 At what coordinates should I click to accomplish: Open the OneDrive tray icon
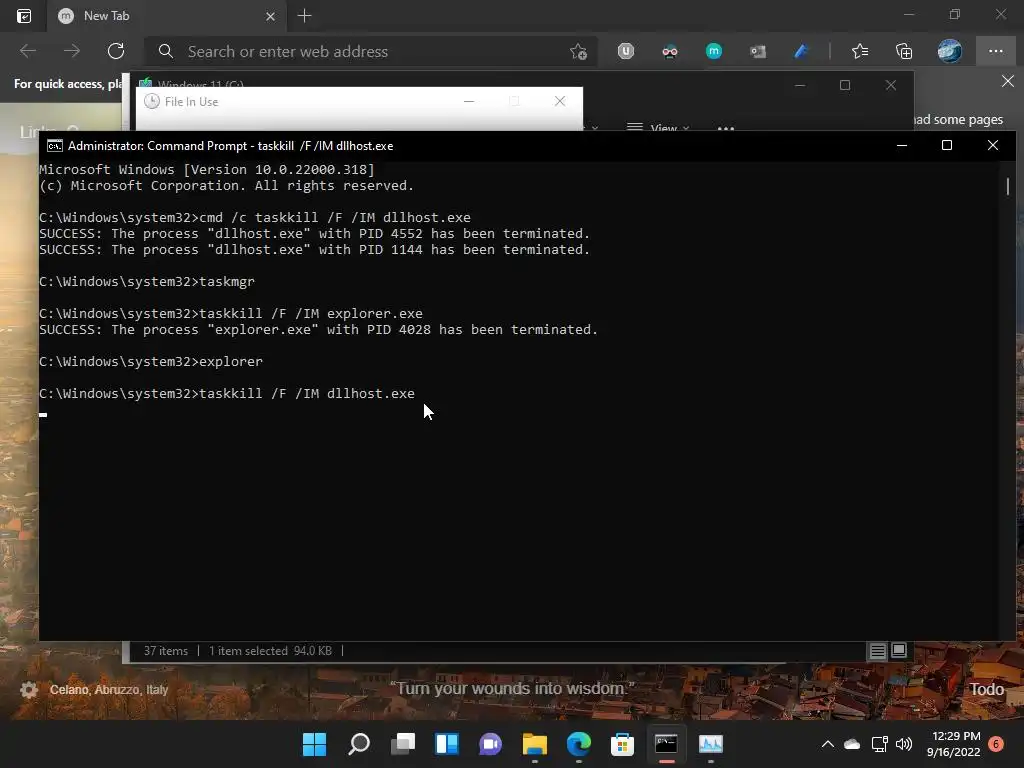click(x=852, y=744)
